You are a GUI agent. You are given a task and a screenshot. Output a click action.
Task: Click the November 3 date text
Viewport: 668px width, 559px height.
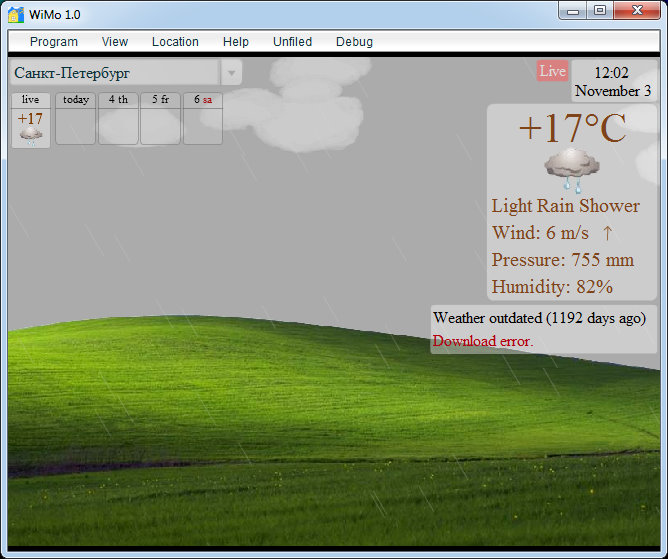[613, 91]
